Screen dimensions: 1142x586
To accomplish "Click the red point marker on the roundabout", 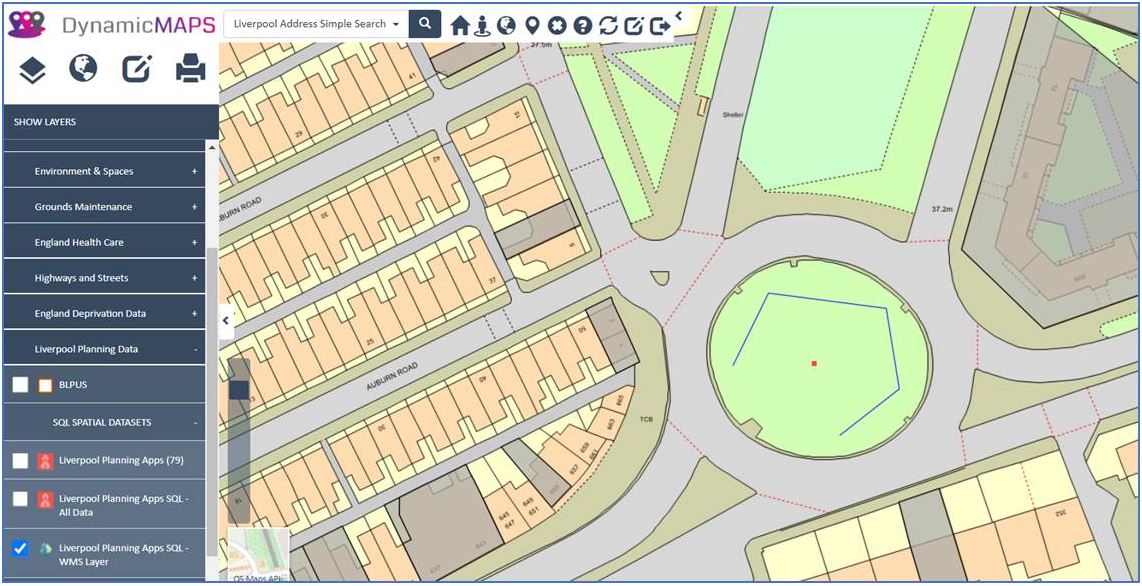I will tap(814, 363).
